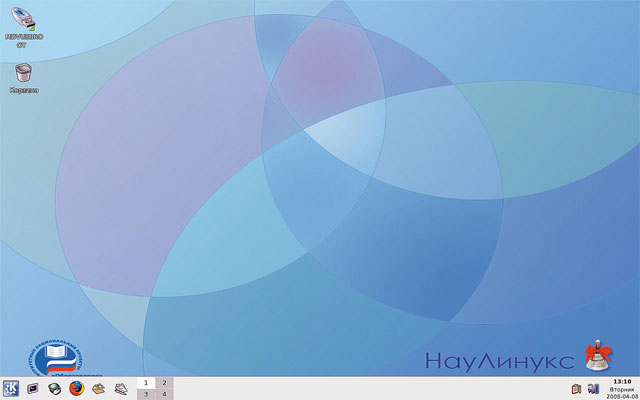Open the home folder panel icon
Viewport: 640px width, 400px height.
coord(98,389)
